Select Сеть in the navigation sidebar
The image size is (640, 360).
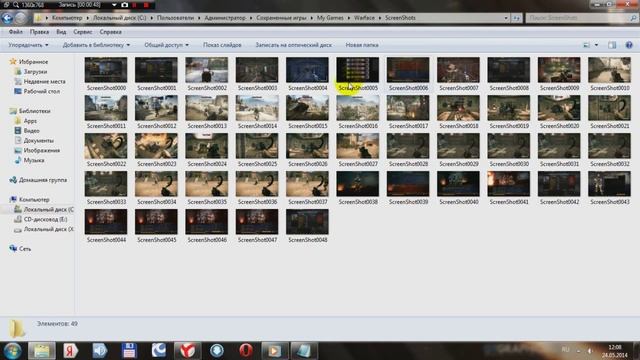(25, 249)
